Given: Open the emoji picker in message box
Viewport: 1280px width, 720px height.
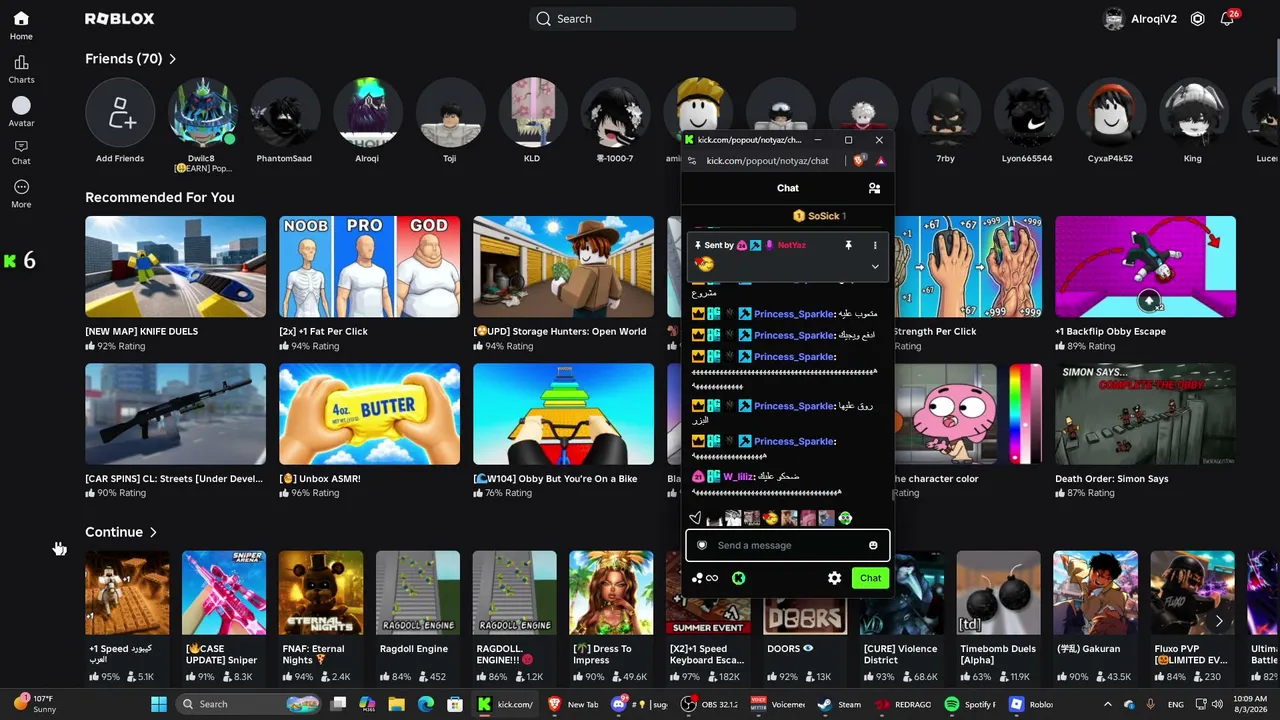Looking at the screenshot, I should coord(873,545).
